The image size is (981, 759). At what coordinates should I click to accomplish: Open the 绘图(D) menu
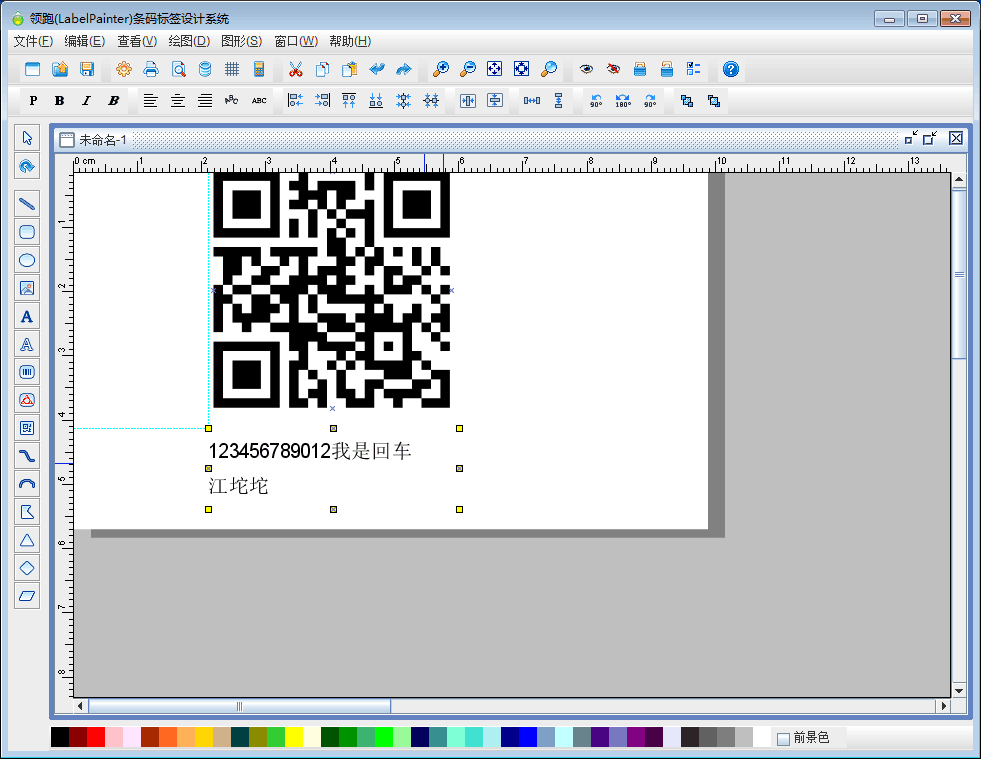[x=189, y=41]
